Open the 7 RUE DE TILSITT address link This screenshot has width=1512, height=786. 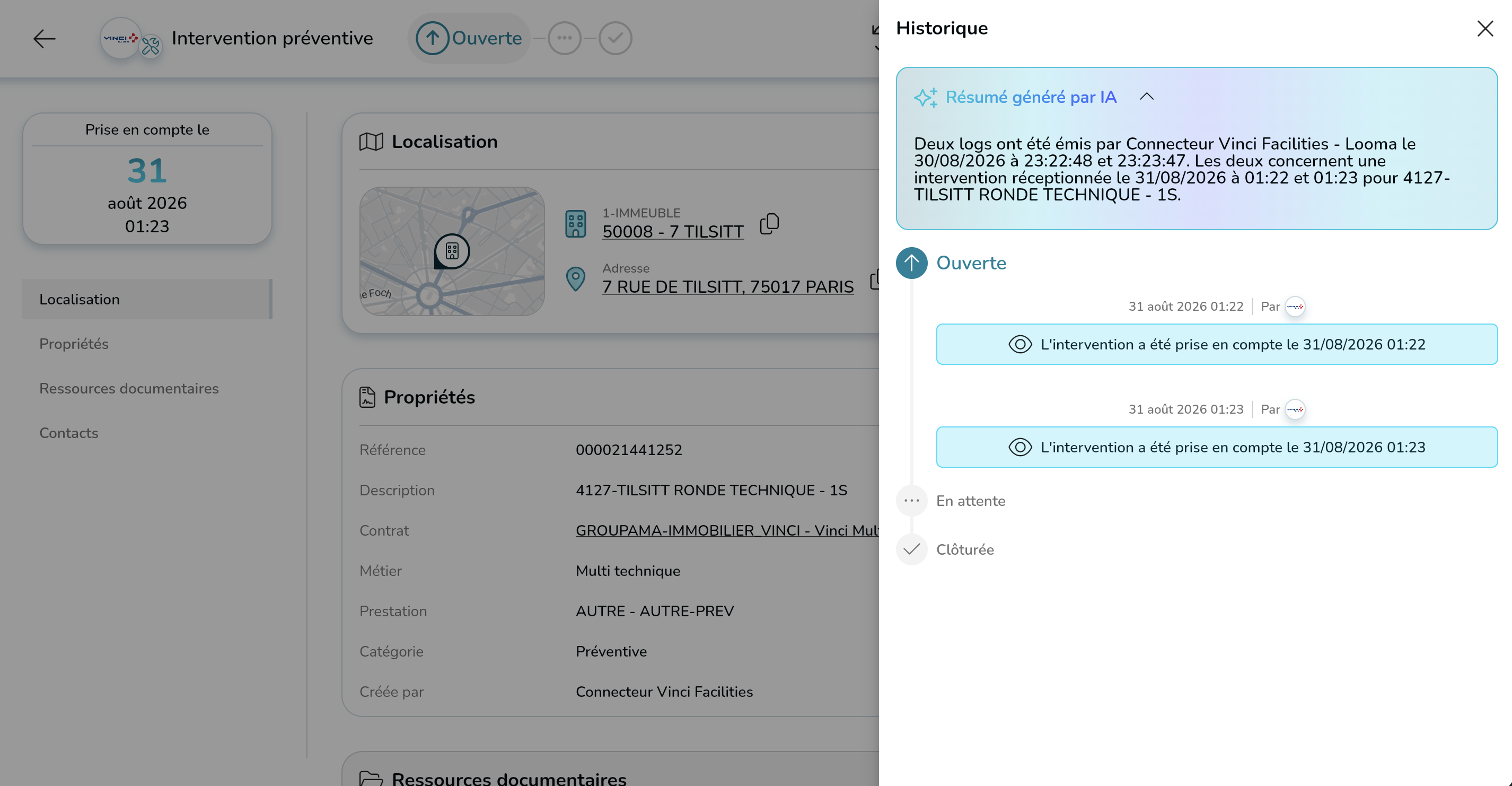pyautogui.click(x=728, y=287)
